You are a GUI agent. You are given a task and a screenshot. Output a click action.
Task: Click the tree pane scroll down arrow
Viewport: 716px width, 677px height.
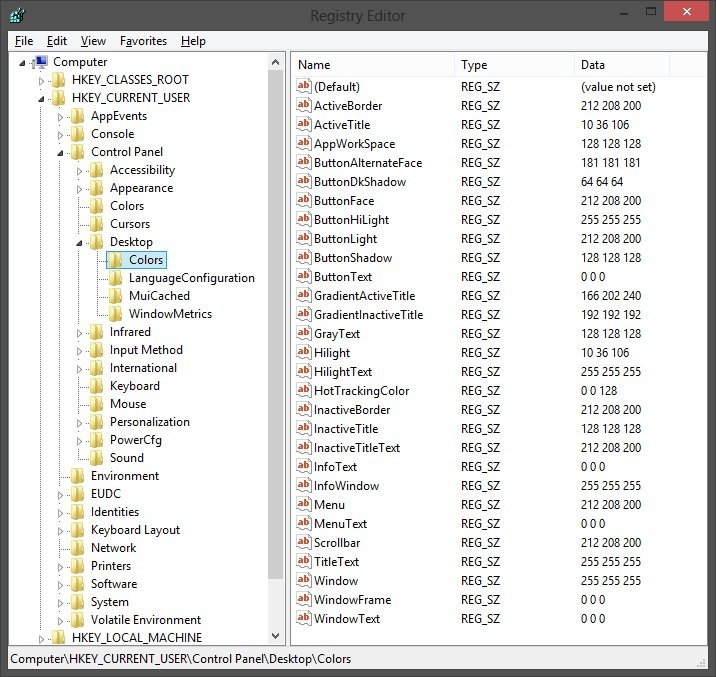point(275,635)
